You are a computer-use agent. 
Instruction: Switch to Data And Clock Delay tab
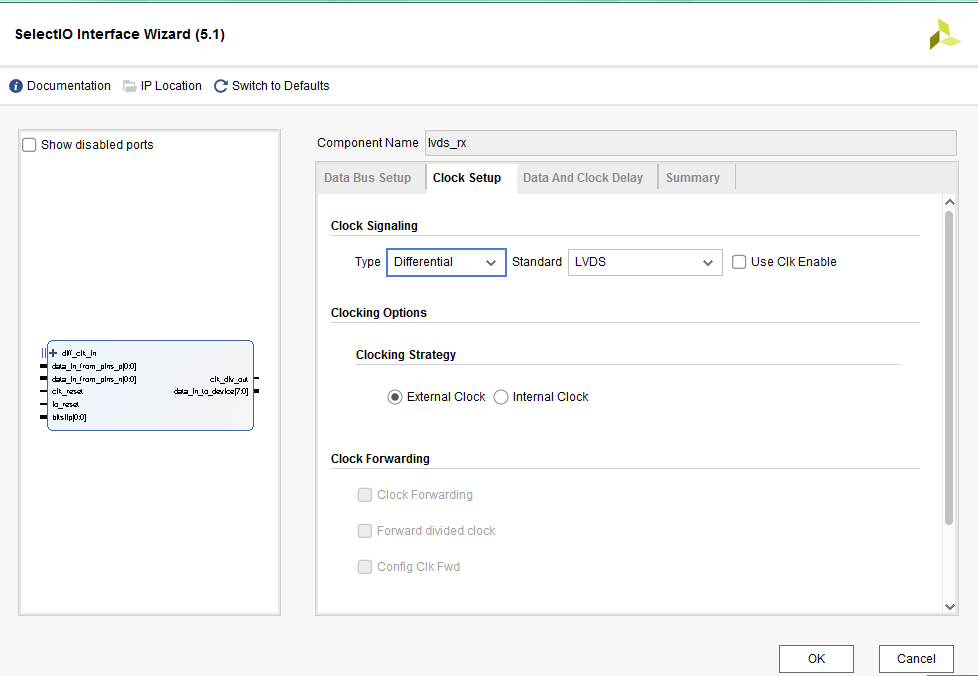pyautogui.click(x=583, y=178)
